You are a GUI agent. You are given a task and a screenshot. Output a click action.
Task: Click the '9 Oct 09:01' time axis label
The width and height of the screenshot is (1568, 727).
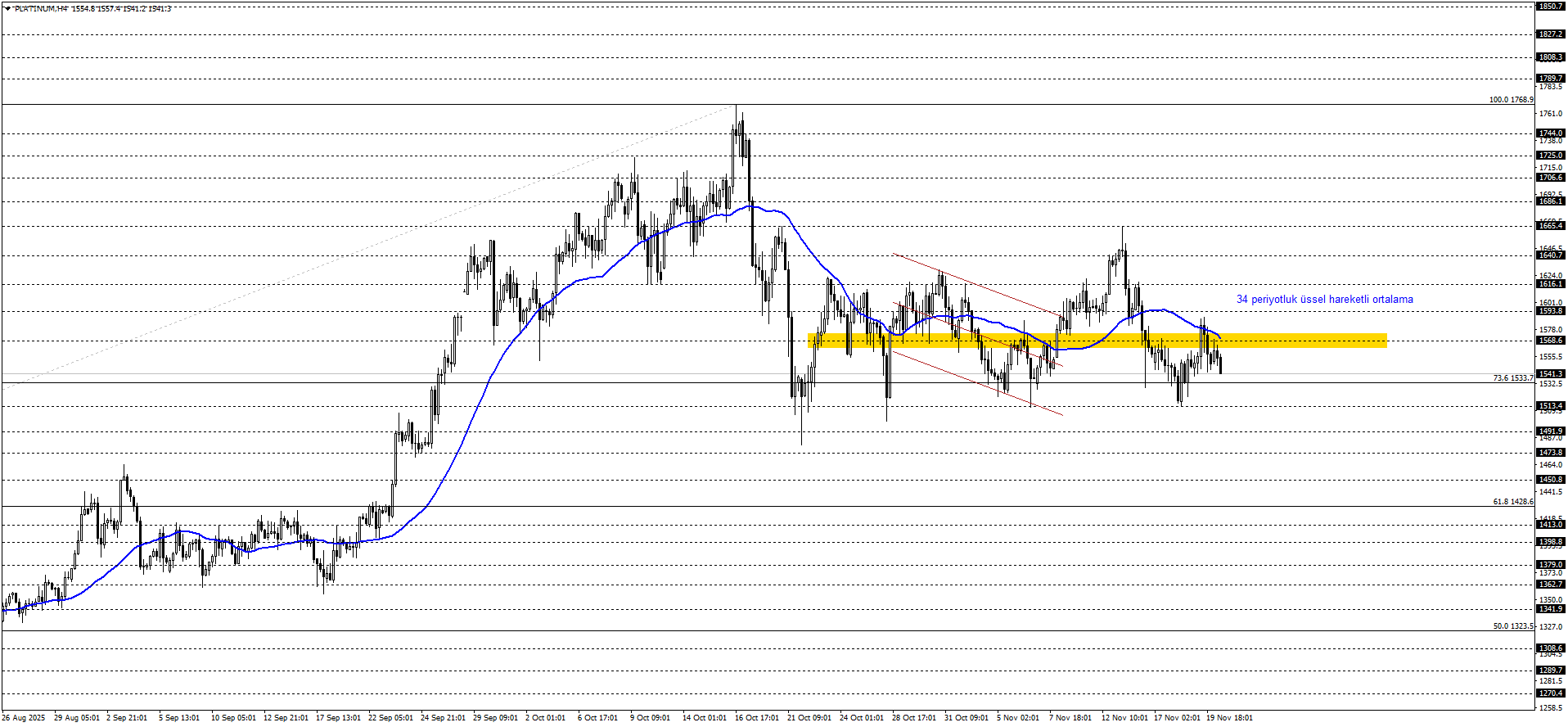click(x=651, y=718)
